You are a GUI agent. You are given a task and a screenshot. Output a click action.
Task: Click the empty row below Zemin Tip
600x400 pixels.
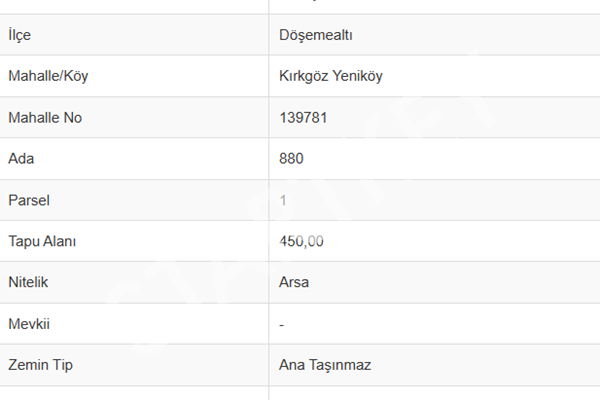click(x=300, y=393)
